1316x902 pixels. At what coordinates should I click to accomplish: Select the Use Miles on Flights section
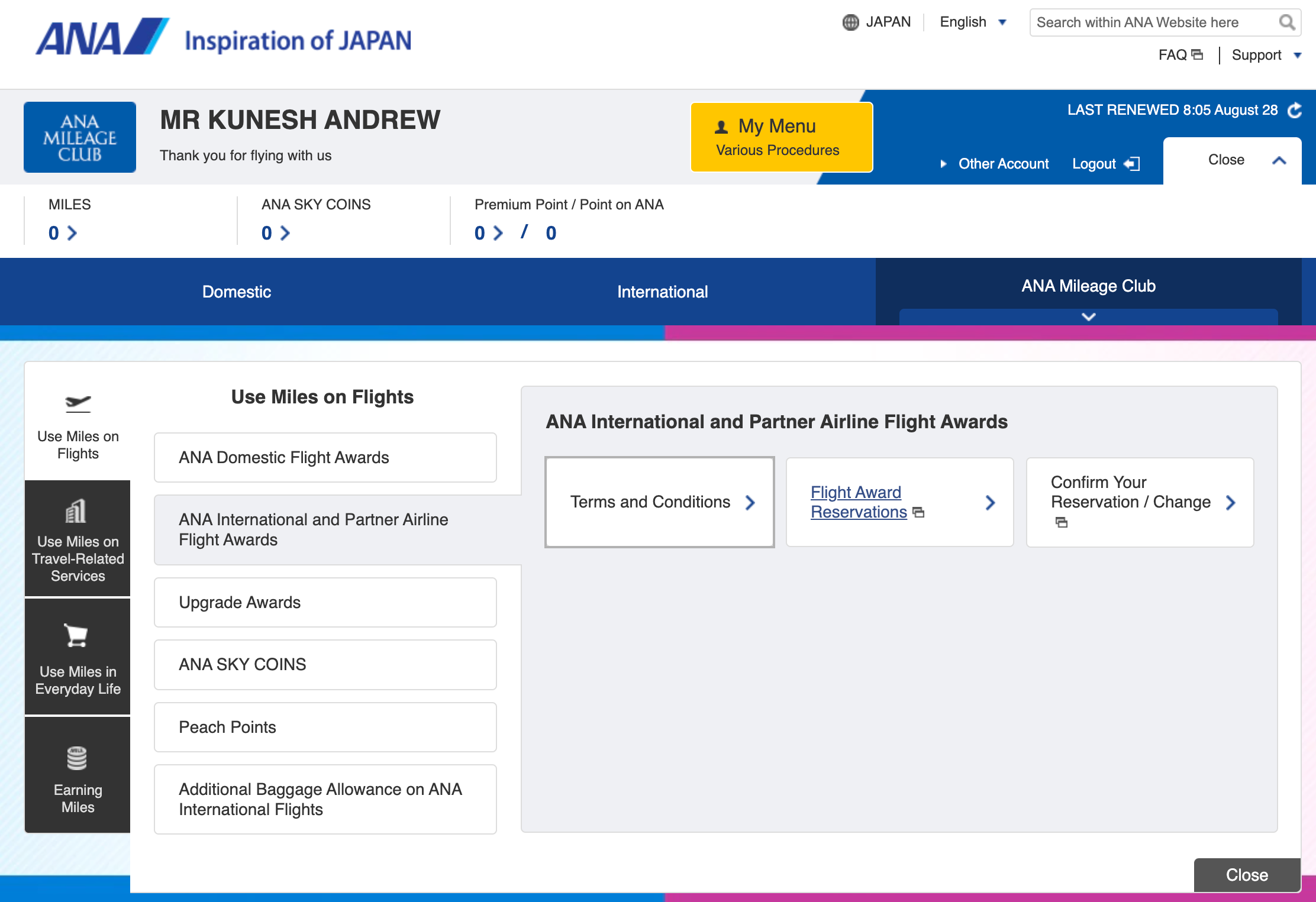point(78,421)
